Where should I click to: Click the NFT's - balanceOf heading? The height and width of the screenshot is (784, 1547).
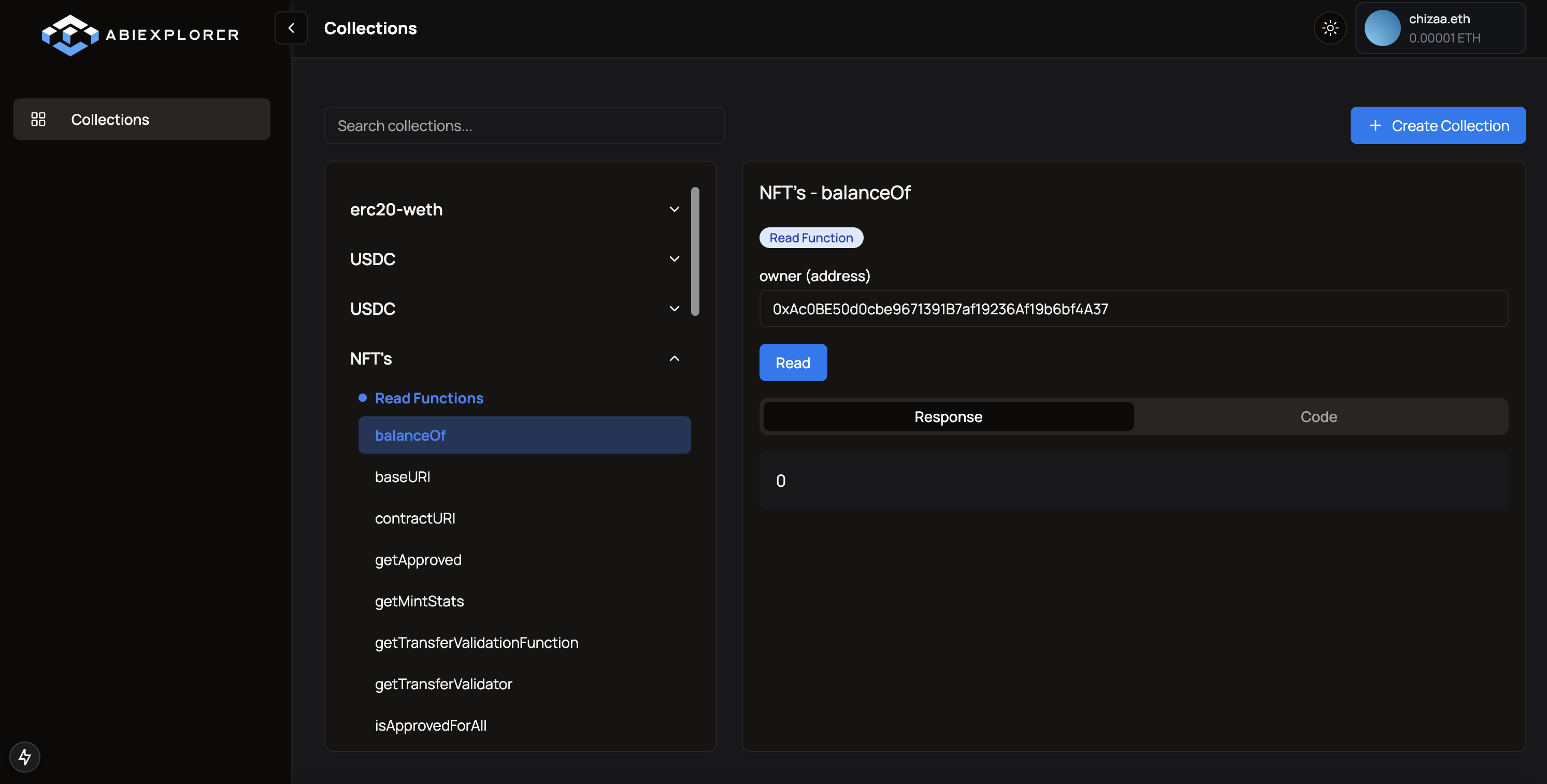(835, 193)
